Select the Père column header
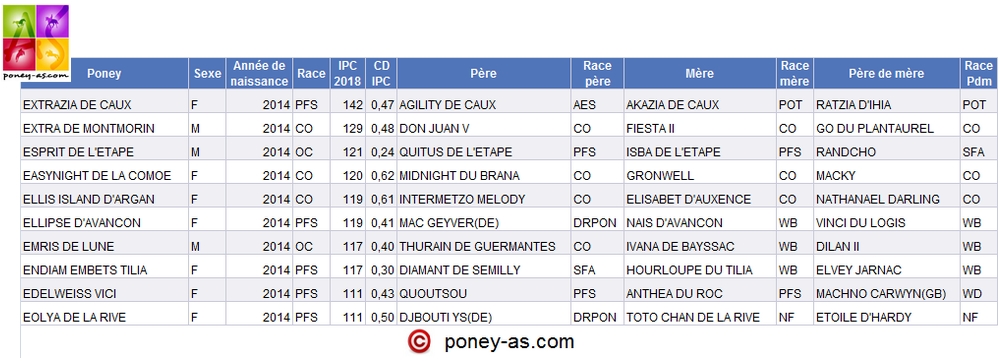This screenshot has height=361, width=1000. pos(483,73)
